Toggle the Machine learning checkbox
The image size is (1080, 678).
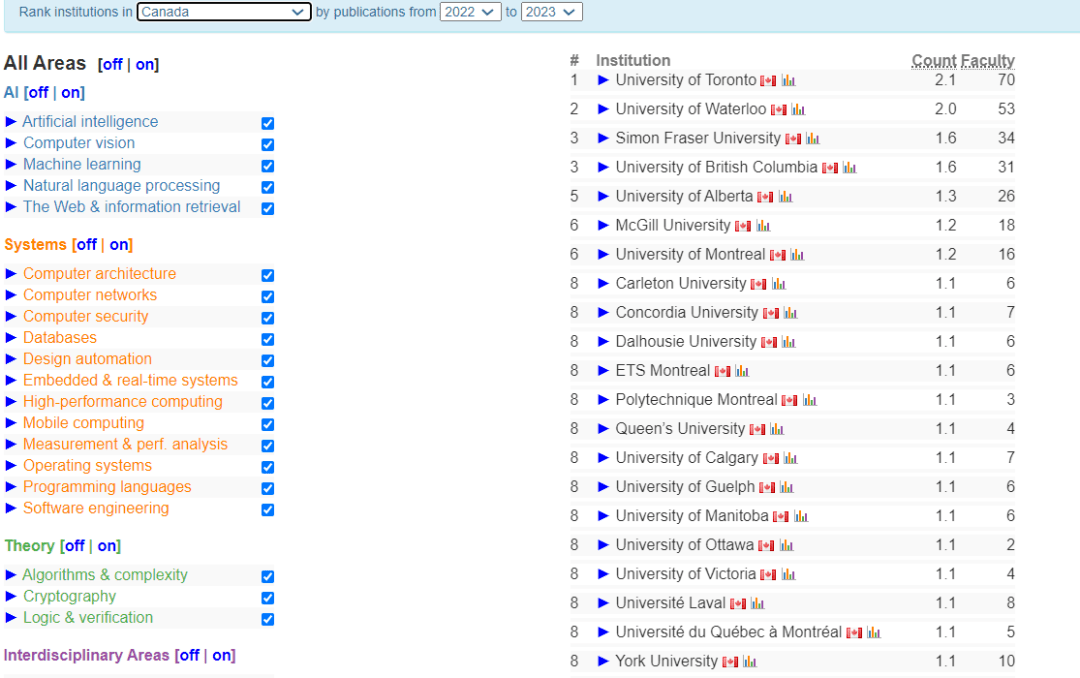pyautogui.click(x=268, y=166)
